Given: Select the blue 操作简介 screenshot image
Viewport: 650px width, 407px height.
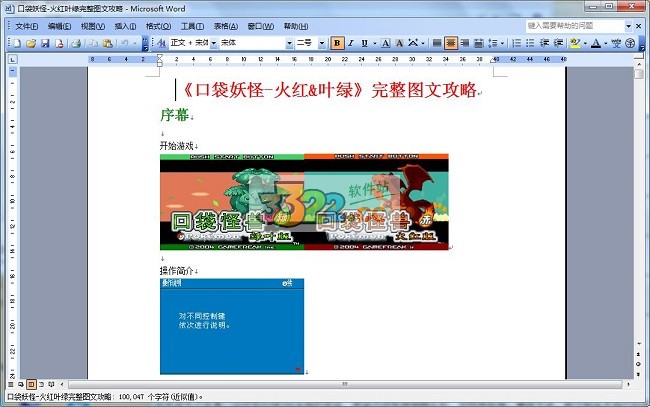Looking at the screenshot, I should click(232, 326).
